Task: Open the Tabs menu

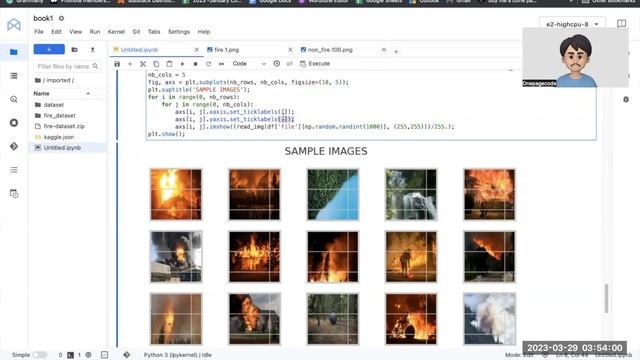Action: point(154,31)
